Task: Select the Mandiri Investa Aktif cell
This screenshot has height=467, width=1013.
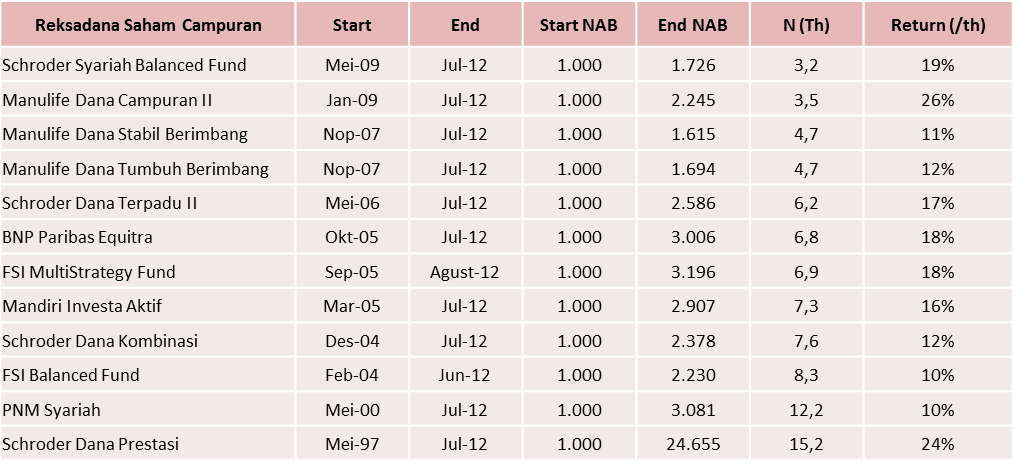Action: click(x=82, y=306)
